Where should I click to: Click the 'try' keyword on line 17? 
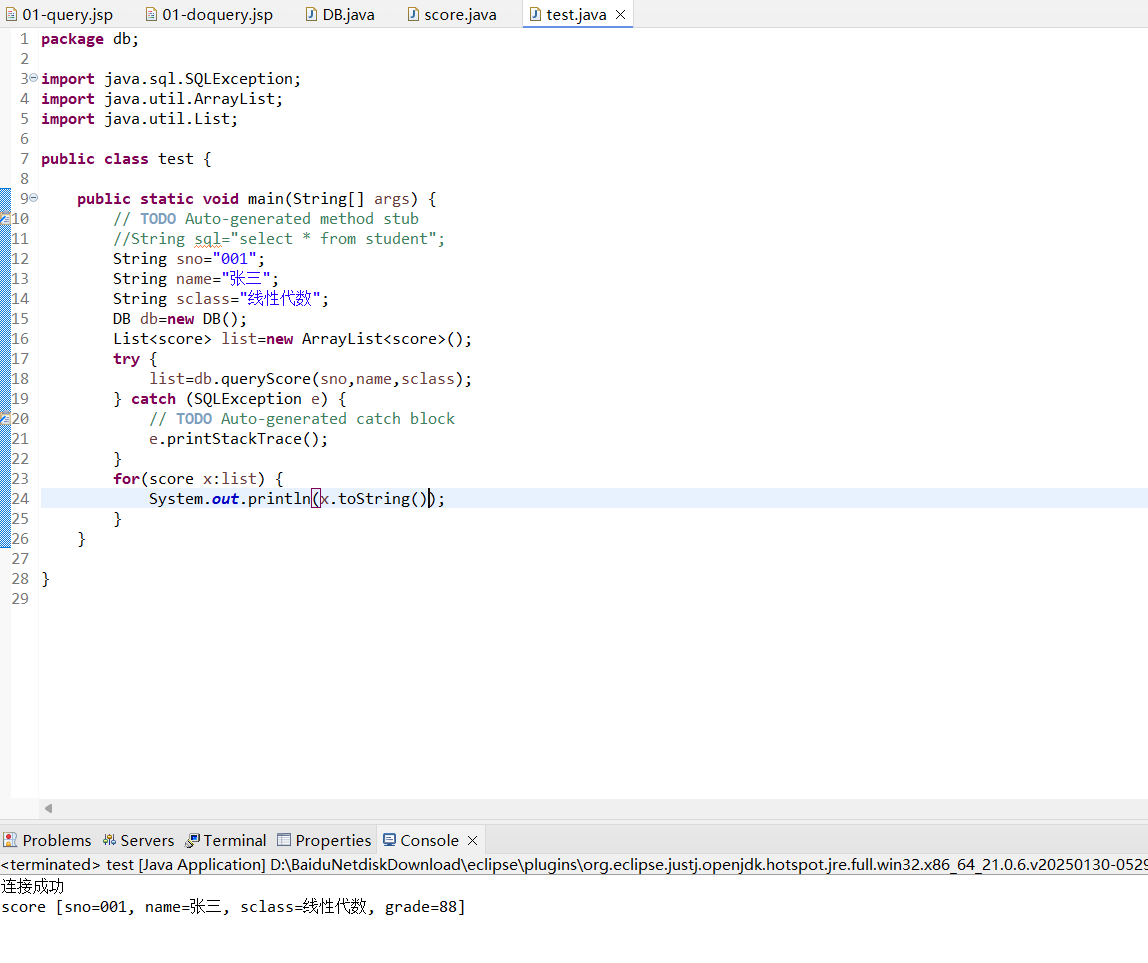[x=126, y=359]
